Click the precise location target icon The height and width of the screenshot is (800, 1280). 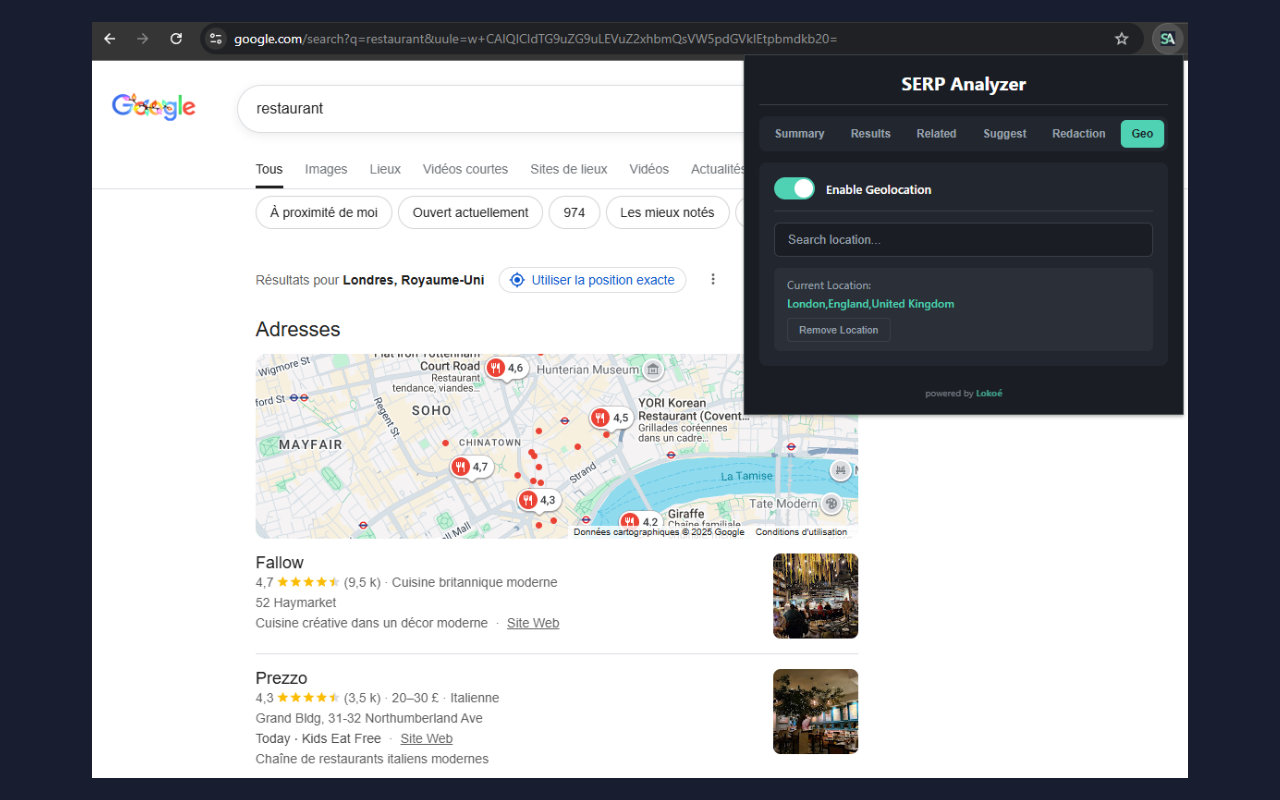(x=517, y=280)
